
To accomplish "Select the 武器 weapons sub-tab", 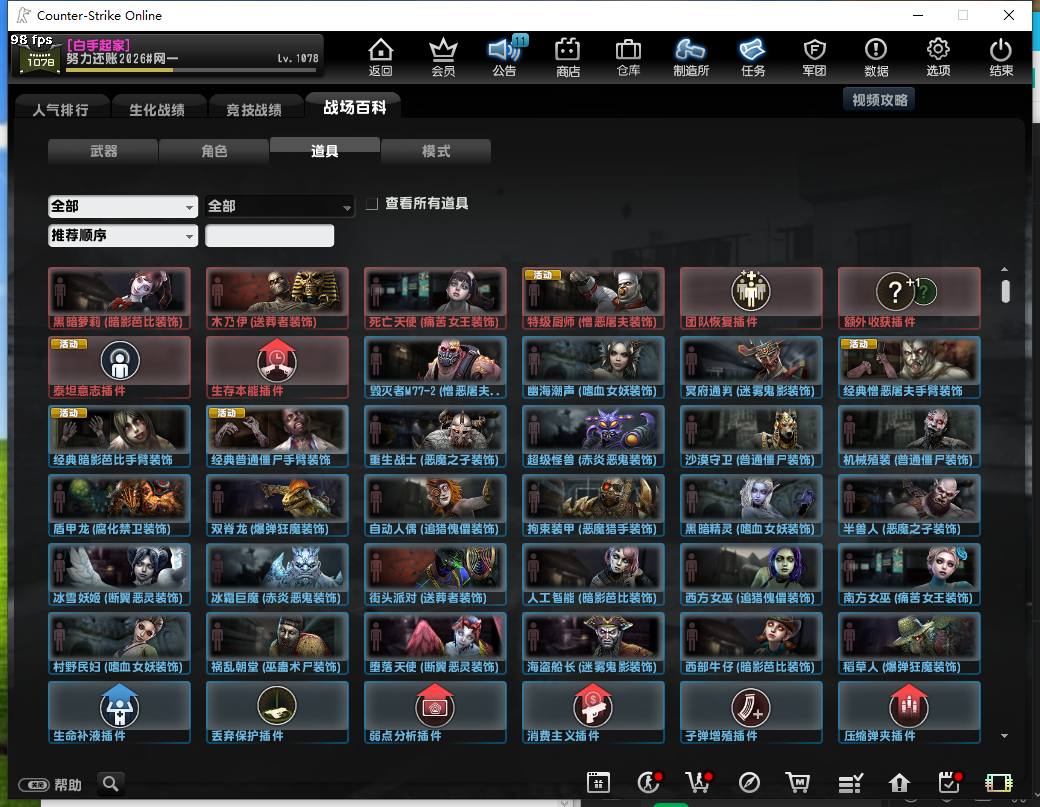I will tap(103, 151).
